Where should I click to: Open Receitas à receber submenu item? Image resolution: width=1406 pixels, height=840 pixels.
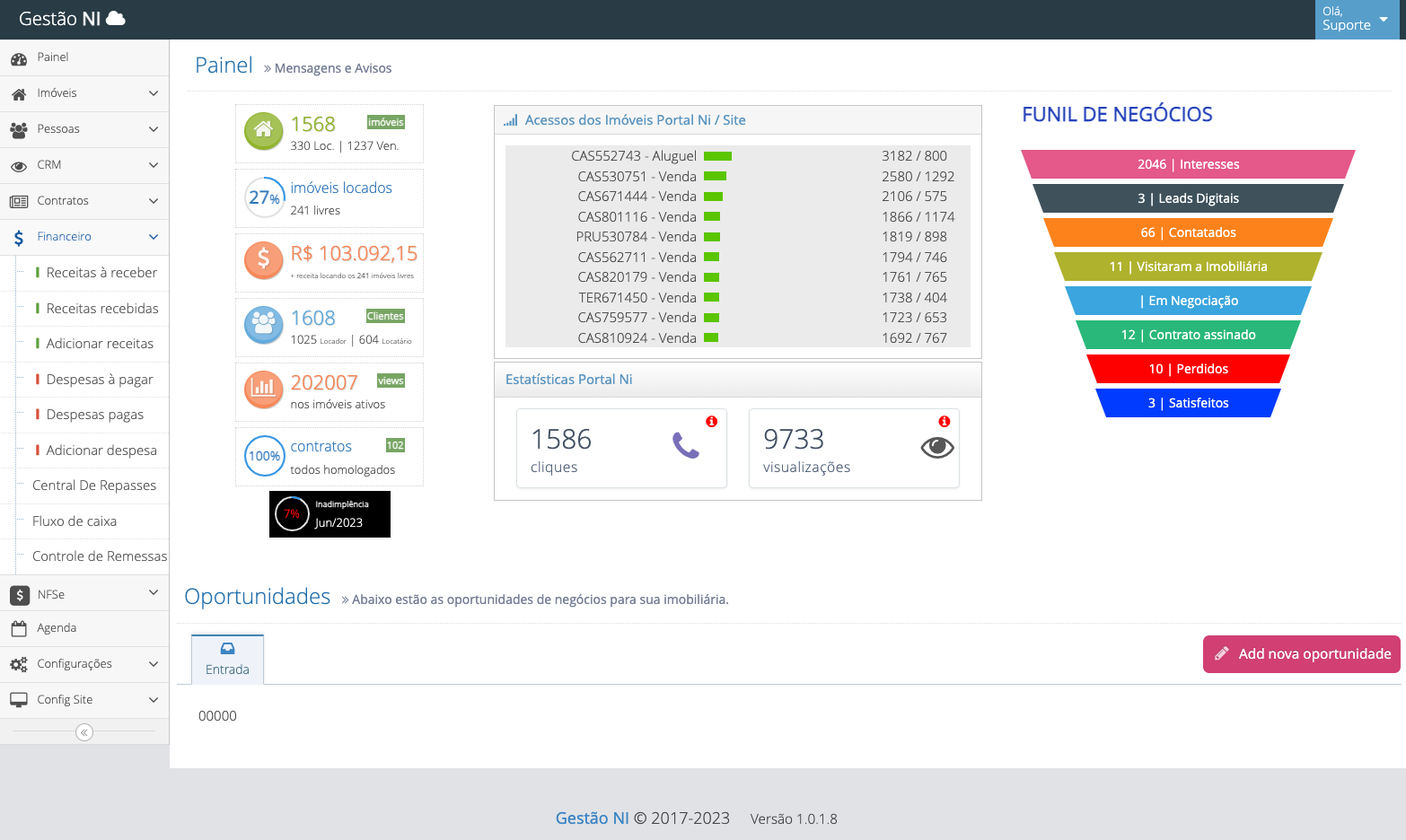pos(101,273)
